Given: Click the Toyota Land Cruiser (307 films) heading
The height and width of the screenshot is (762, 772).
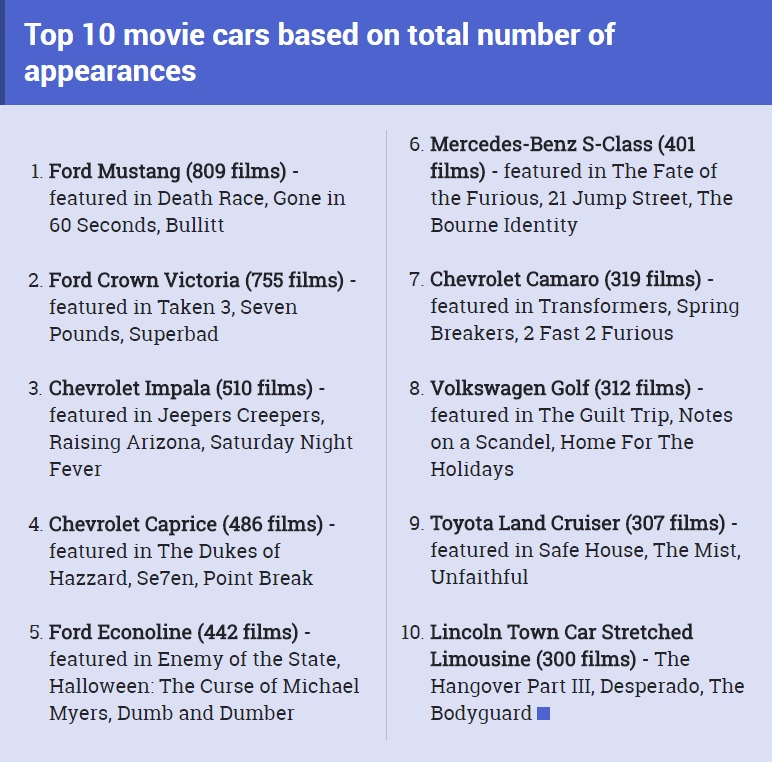Looking at the screenshot, I should 577,523.
